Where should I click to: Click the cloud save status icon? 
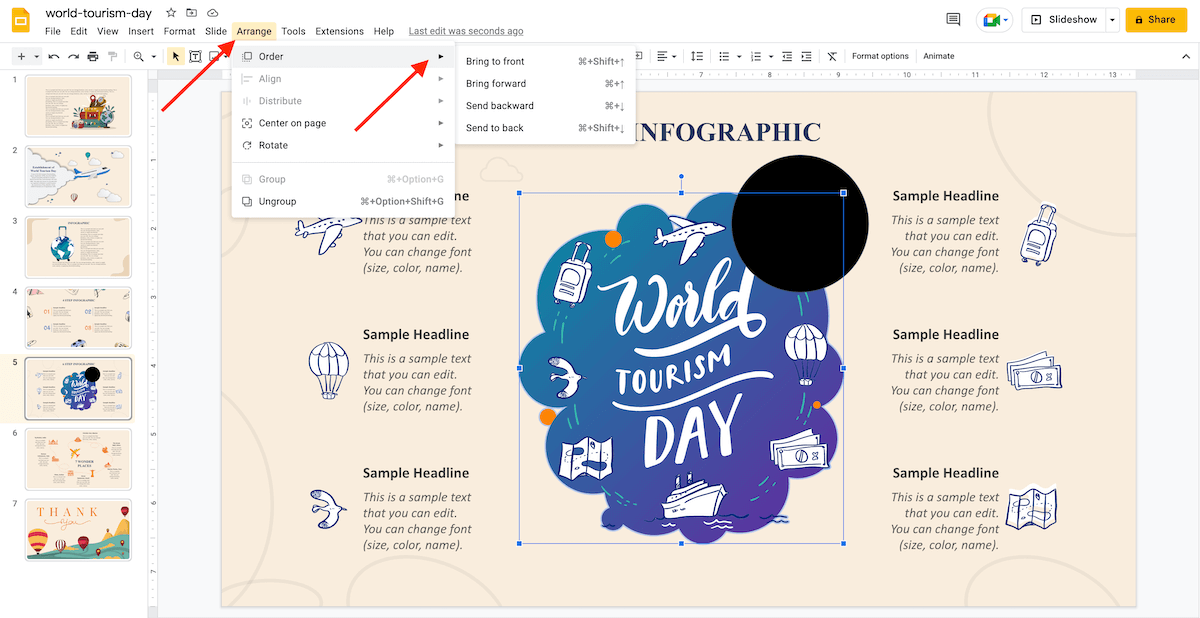point(213,13)
